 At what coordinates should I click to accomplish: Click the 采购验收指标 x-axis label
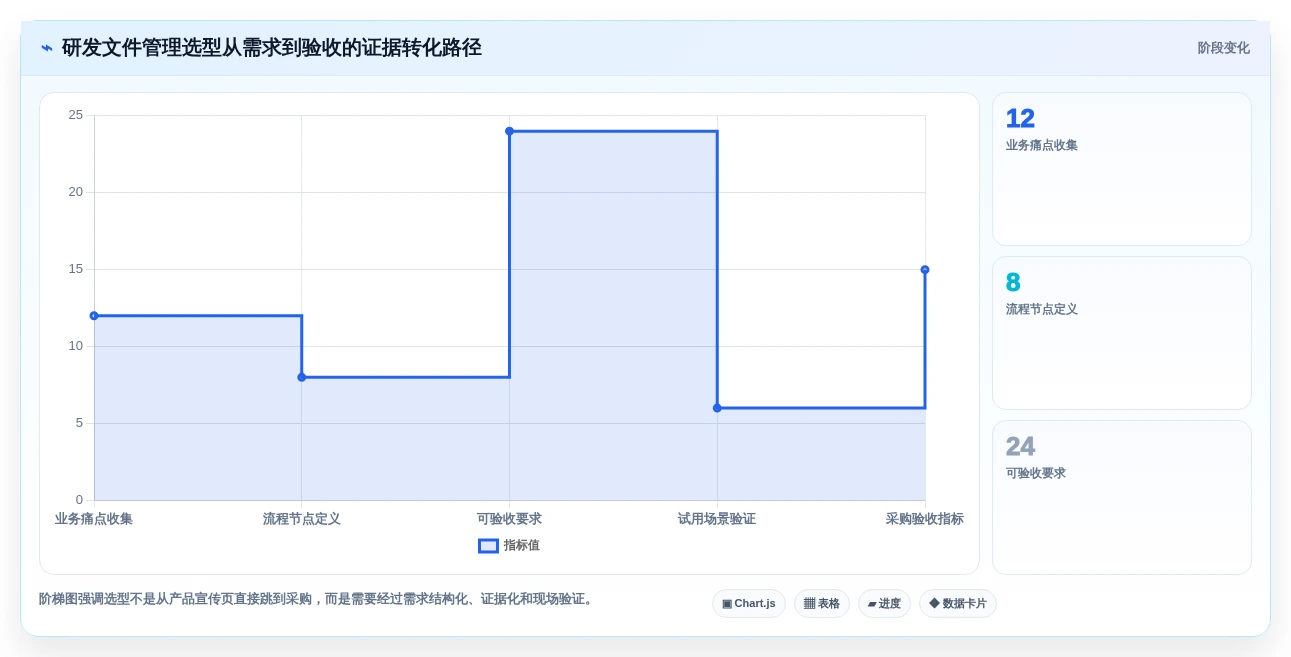(x=924, y=519)
